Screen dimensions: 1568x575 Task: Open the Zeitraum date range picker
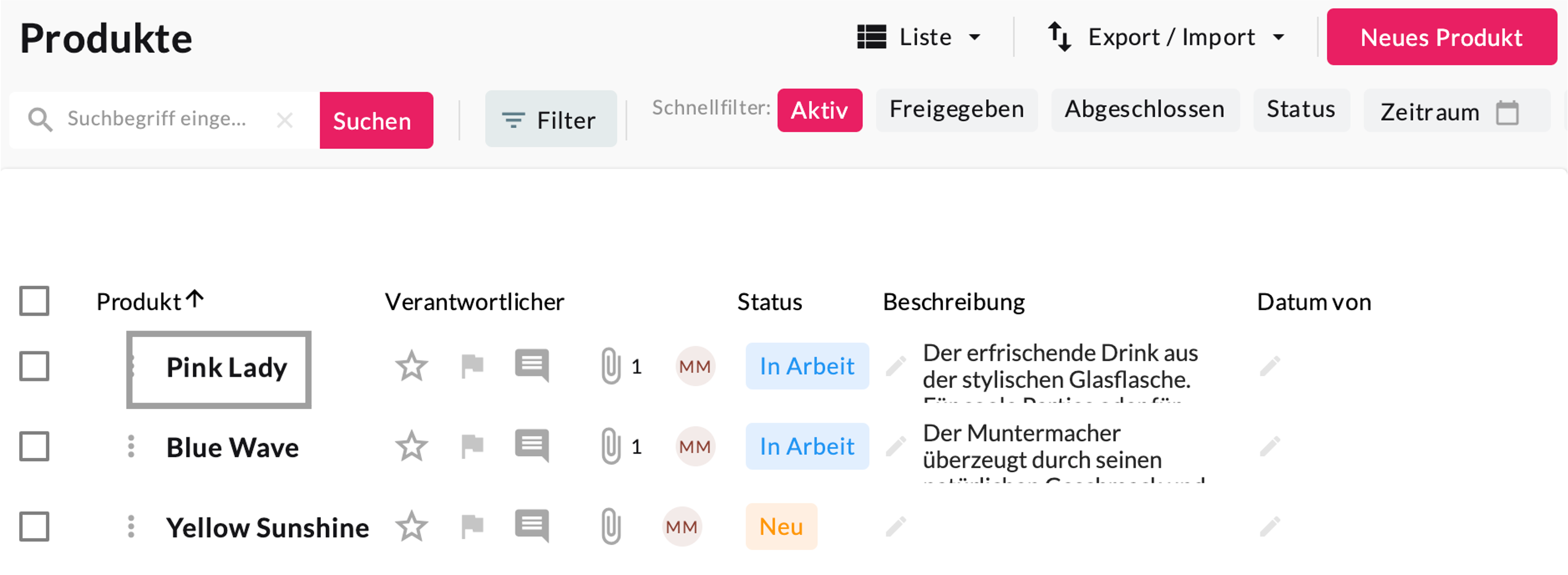point(1449,112)
